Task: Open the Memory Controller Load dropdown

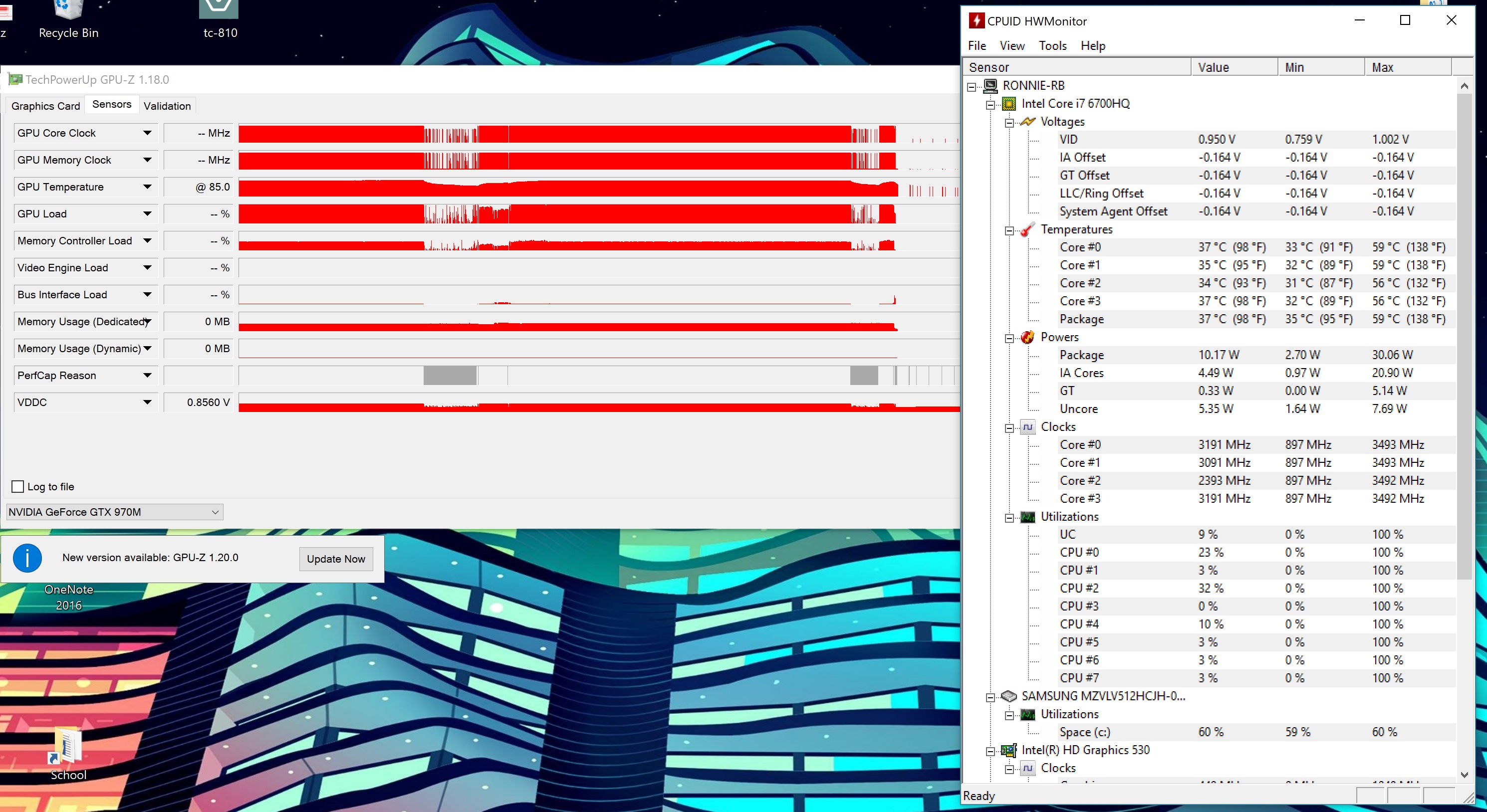Action: pyautogui.click(x=148, y=240)
